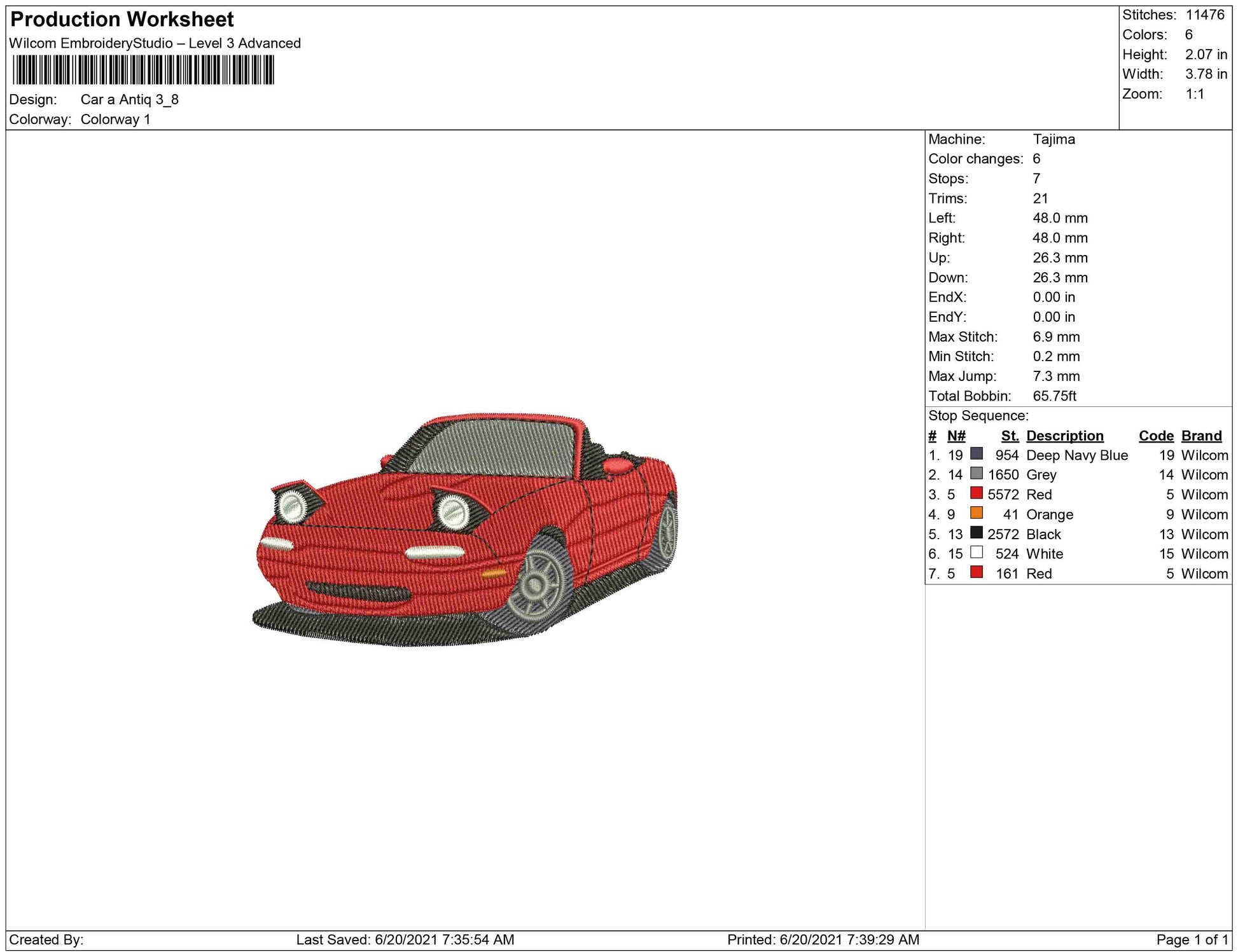Click the Description column header

pyautogui.click(x=1064, y=436)
